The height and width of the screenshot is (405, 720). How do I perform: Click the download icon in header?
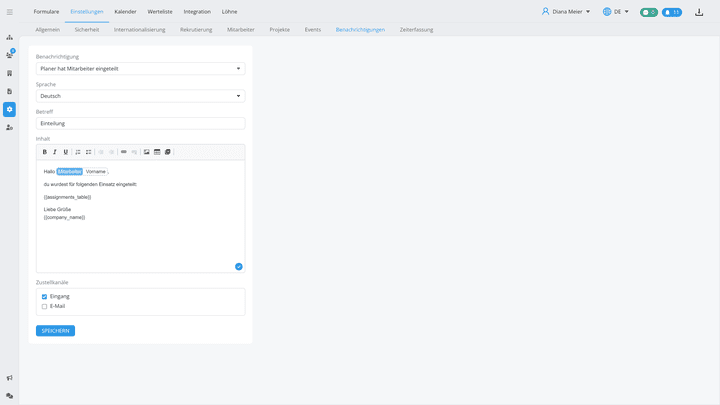point(700,12)
